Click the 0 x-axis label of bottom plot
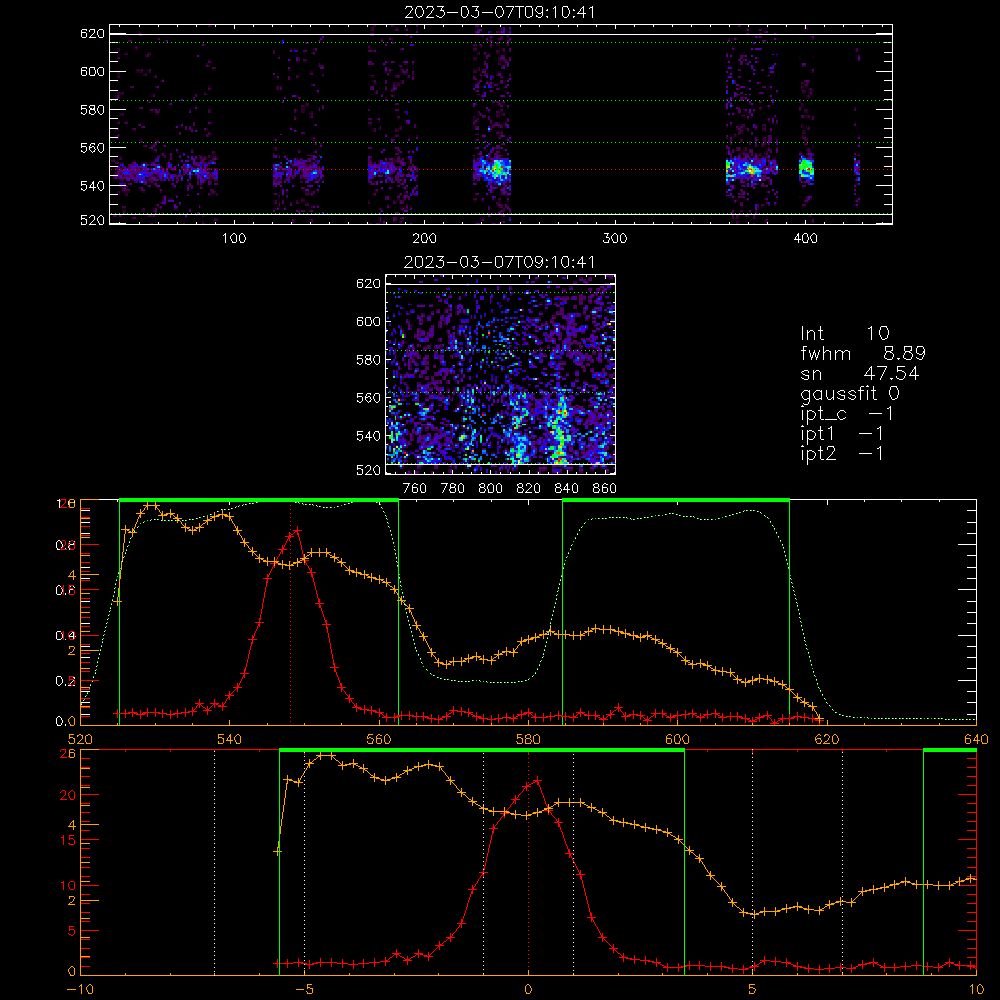The height and width of the screenshot is (1000, 1000). [x=528, y=989]
